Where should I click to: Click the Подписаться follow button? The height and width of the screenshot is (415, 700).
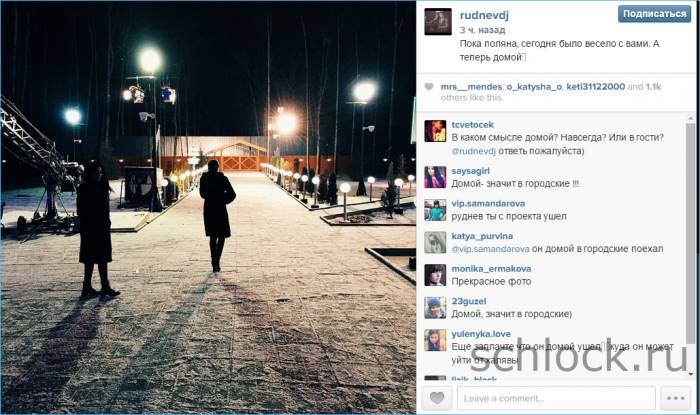coord(654,14)
